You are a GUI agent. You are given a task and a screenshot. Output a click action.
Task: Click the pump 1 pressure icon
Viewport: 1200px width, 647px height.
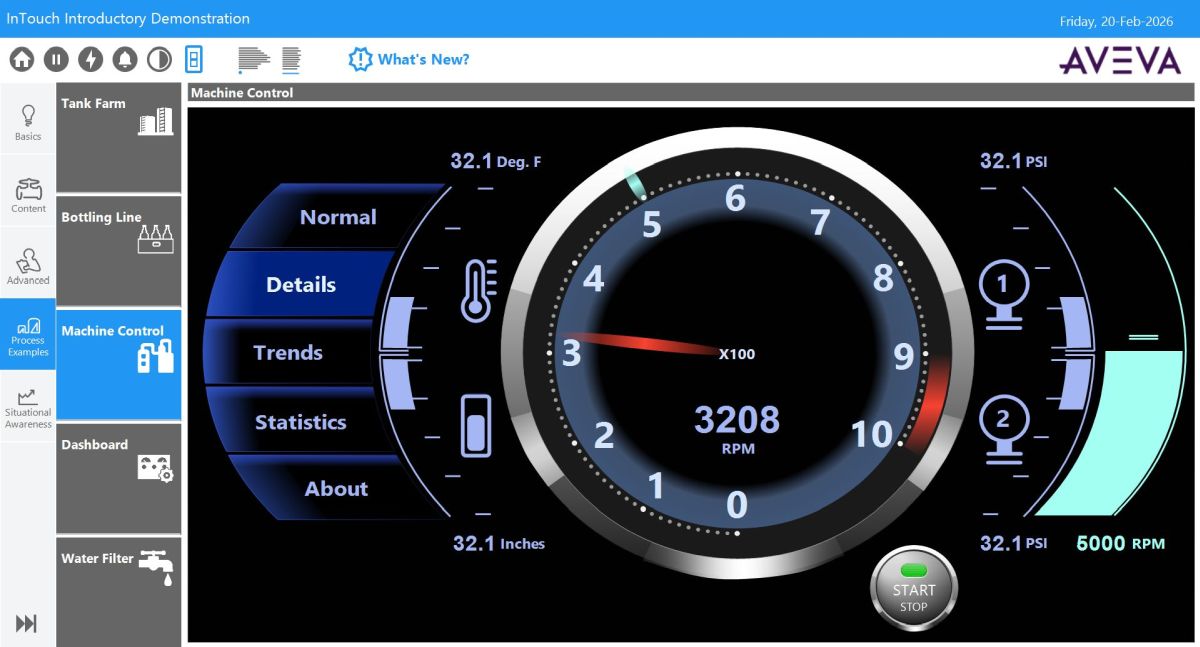pyautogui.click(x=1003, y=293)
